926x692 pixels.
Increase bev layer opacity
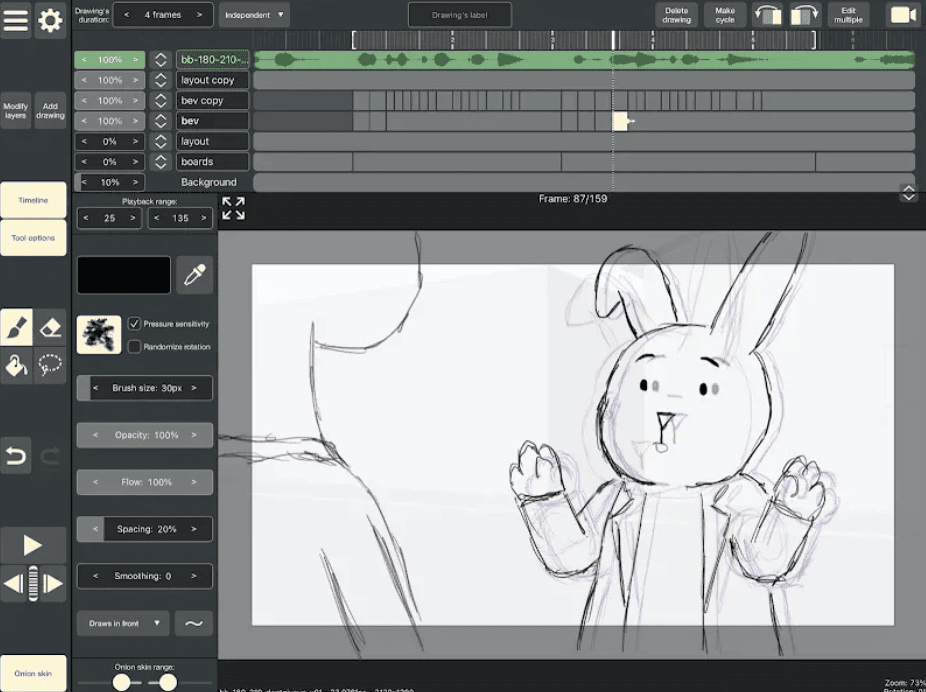pos(135,121)
